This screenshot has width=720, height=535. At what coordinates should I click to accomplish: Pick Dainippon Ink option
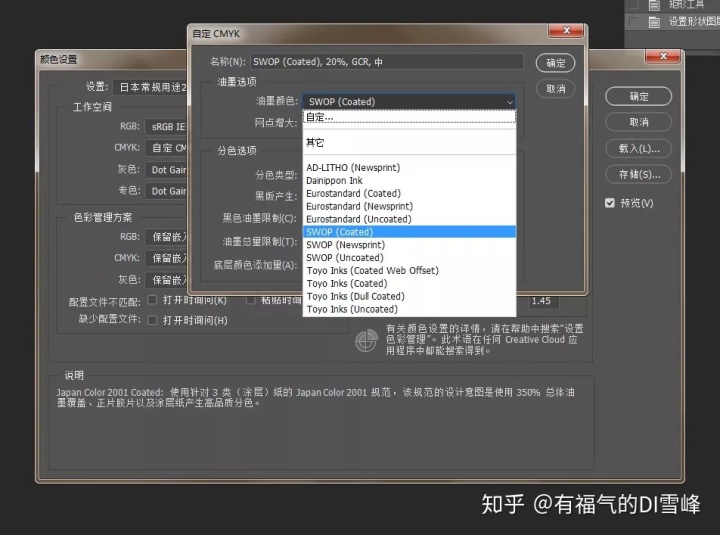coord(409,180)
